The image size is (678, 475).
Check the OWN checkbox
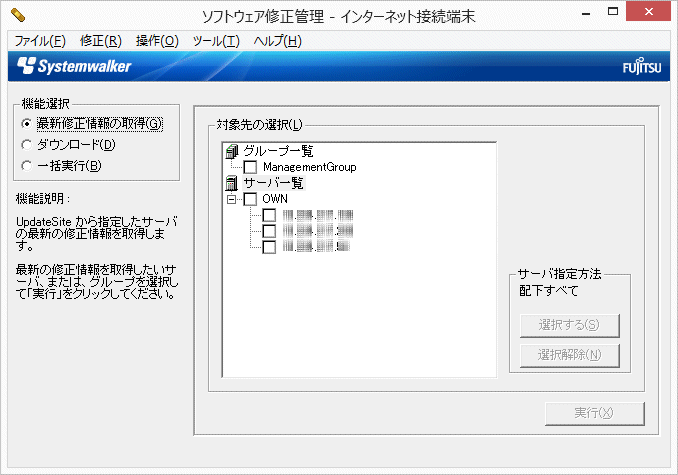tap(250, 199)
